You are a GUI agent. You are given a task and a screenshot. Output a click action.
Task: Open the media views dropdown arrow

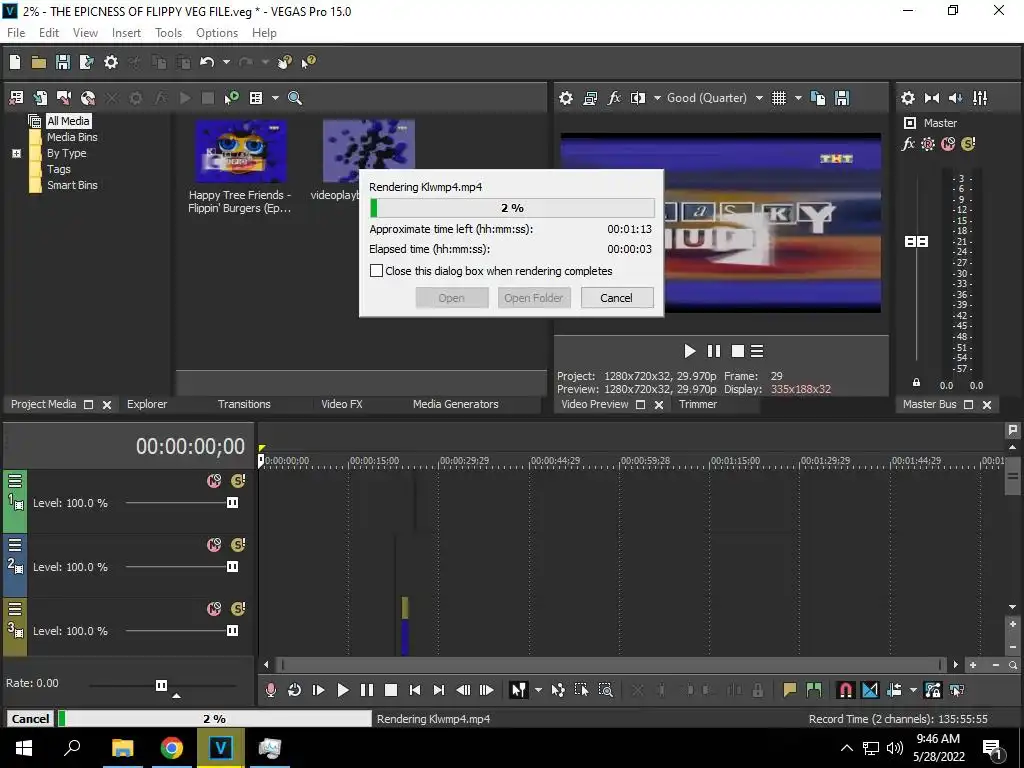(276, 98)
